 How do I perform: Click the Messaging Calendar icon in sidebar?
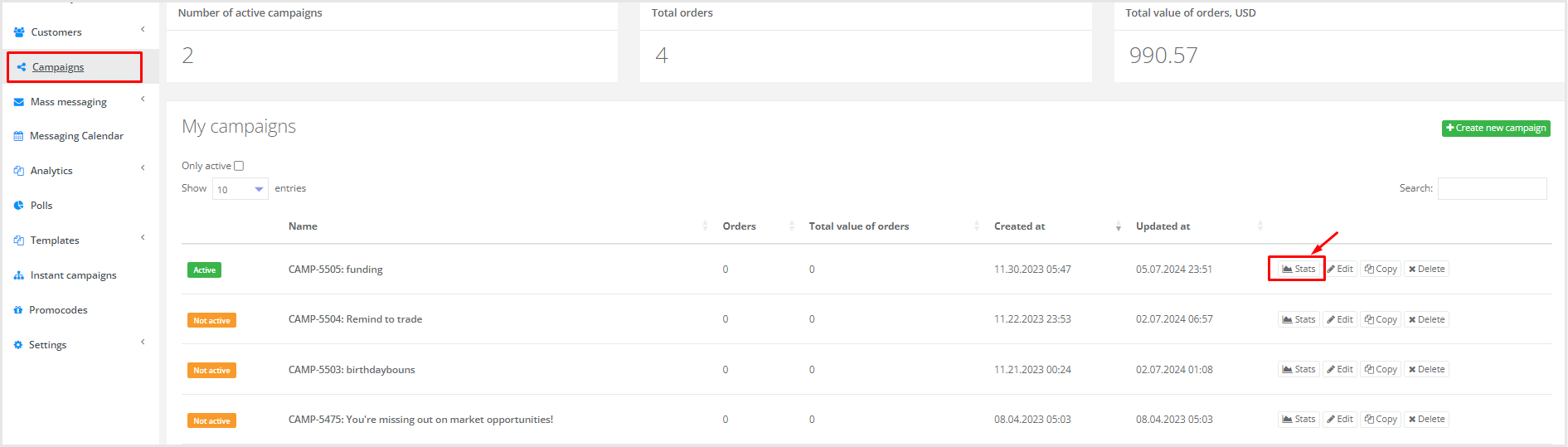pyautogui.click(x=18, y=136)
